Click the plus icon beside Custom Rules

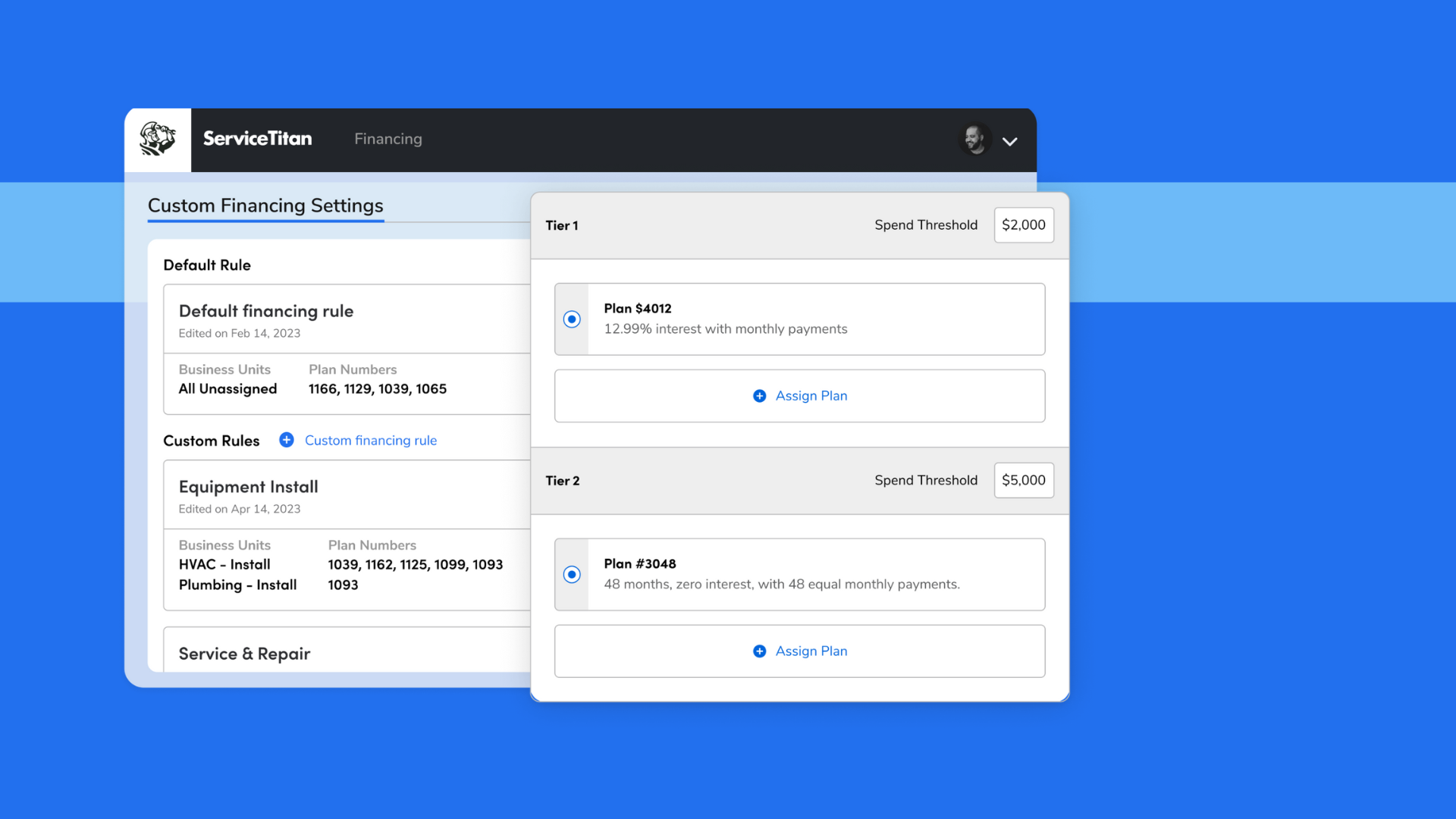point(287,441)
